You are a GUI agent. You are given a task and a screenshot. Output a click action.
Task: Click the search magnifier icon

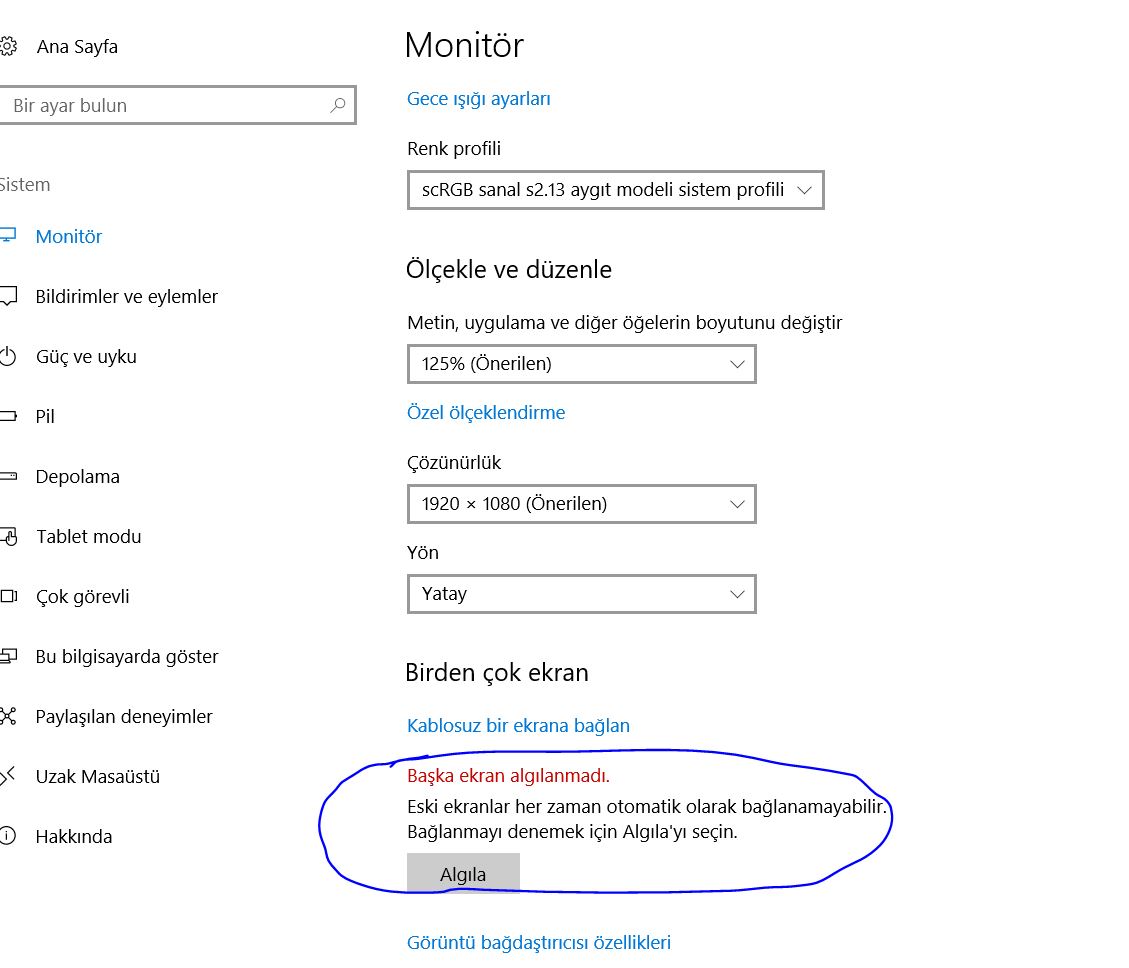pyautogui.click(x=338, y=105)
